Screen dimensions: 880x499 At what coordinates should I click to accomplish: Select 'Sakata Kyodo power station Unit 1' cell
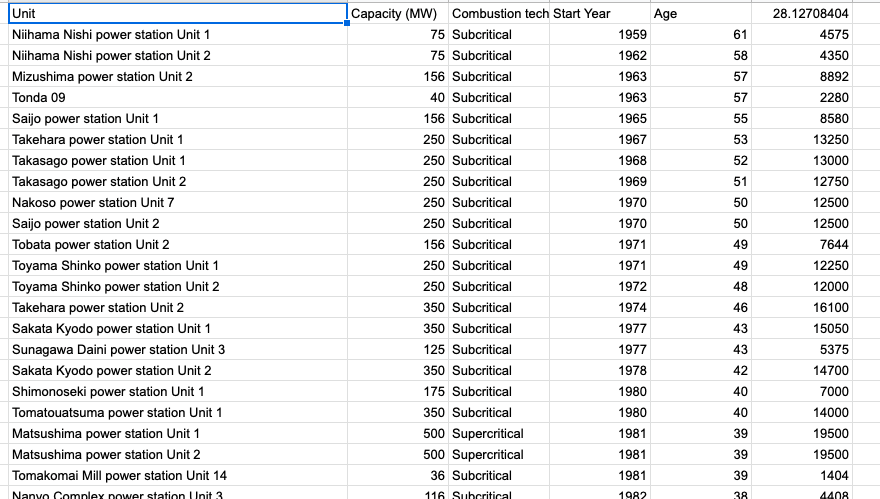pos(178,328)
